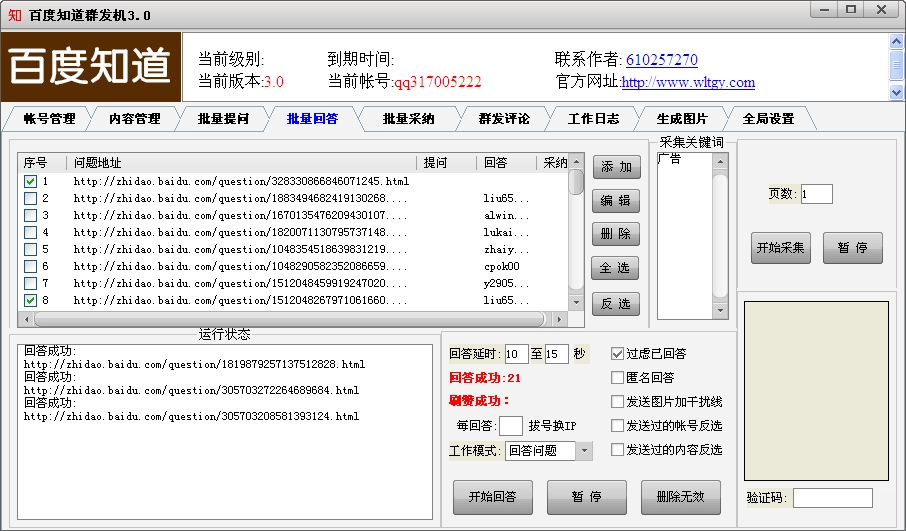Click answerer name cpok00 in the list

coord(502,266)
